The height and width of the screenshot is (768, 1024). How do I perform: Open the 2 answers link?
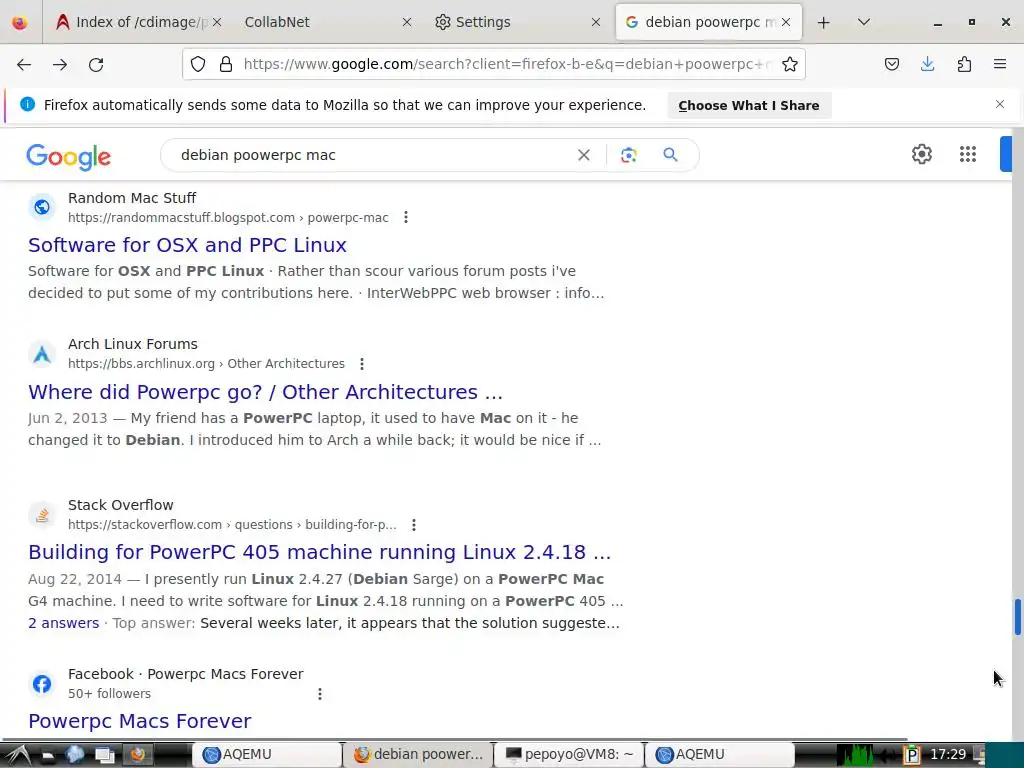click(x=63, y=623)
